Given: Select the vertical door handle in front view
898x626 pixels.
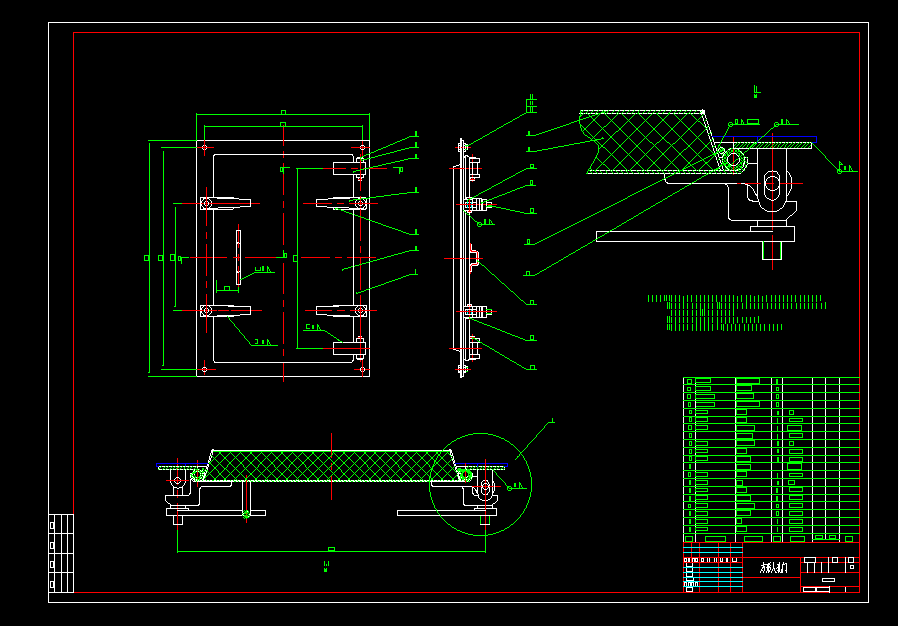Looking at the screenshot, I should [238, 257].
